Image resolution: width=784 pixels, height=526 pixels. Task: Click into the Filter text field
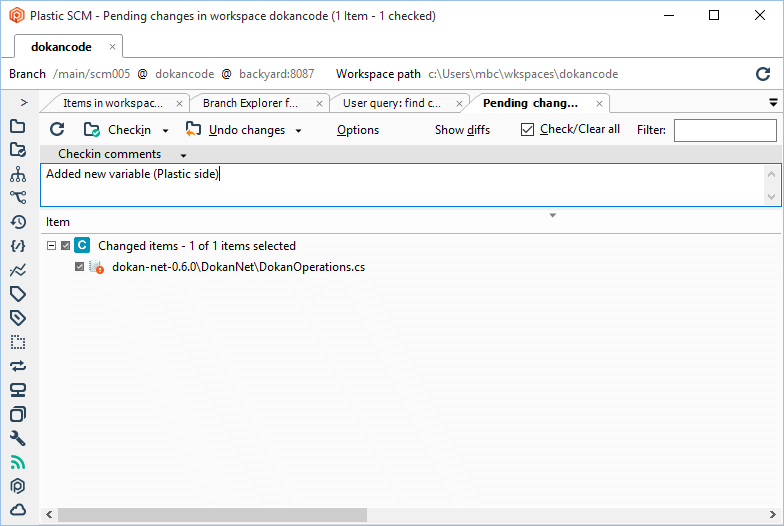click(x=724, y=130)
